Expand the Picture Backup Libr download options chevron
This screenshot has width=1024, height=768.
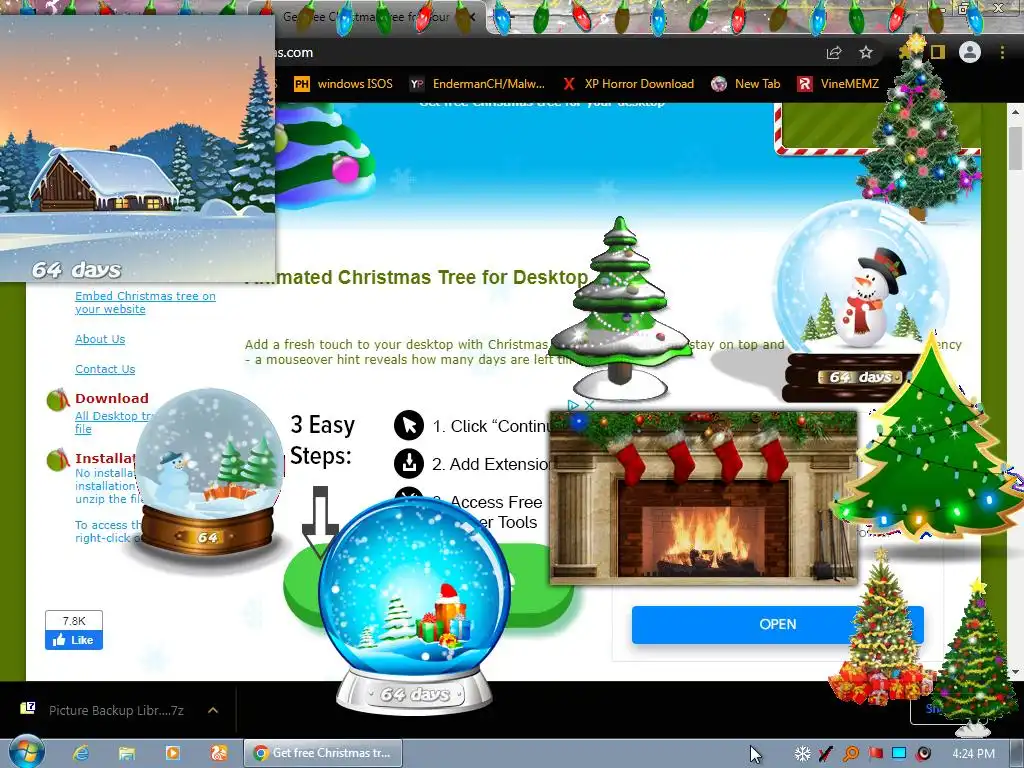pyautogui.click(x=213, y=710)
